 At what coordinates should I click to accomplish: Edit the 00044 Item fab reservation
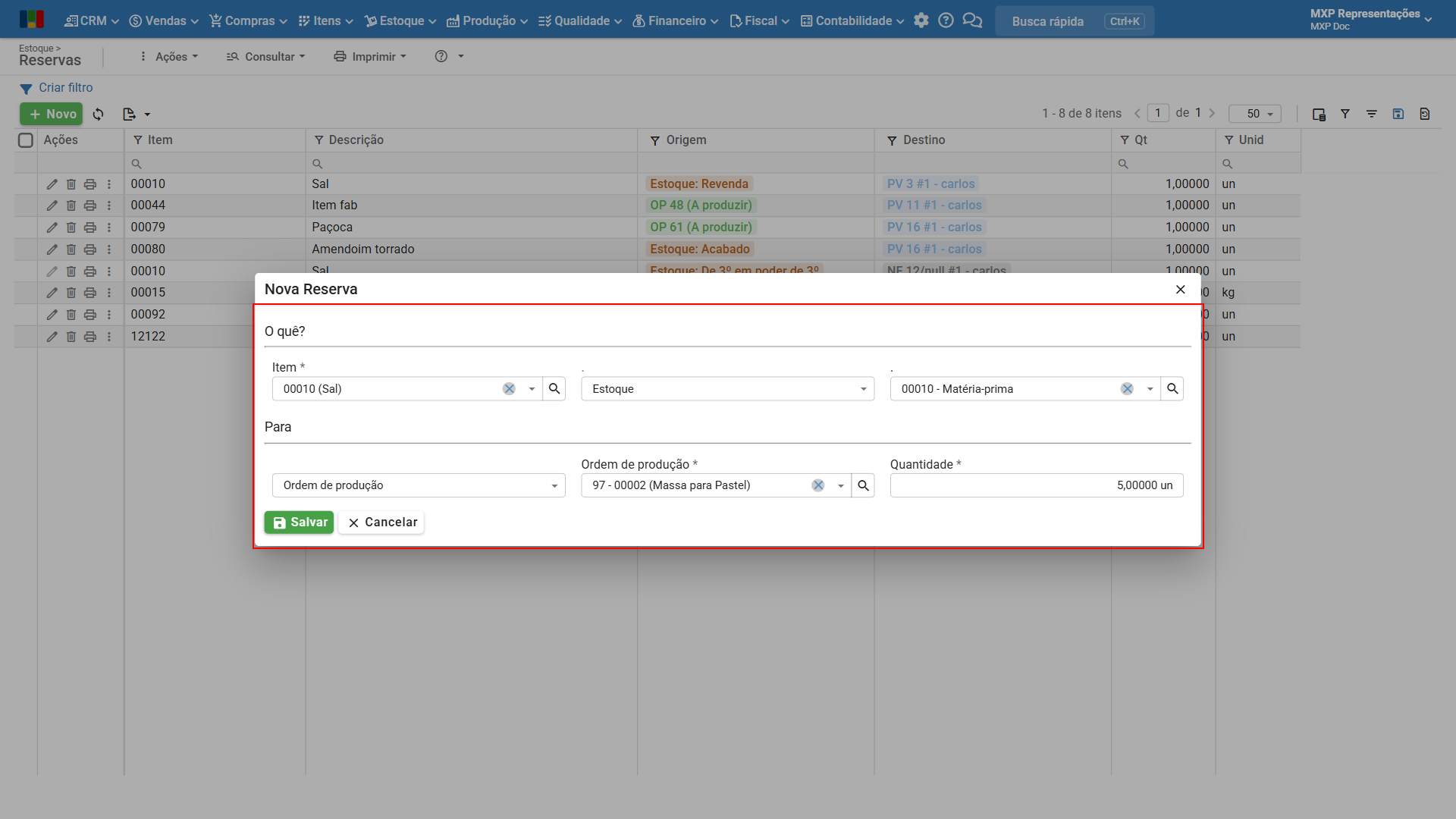(52, 206)
